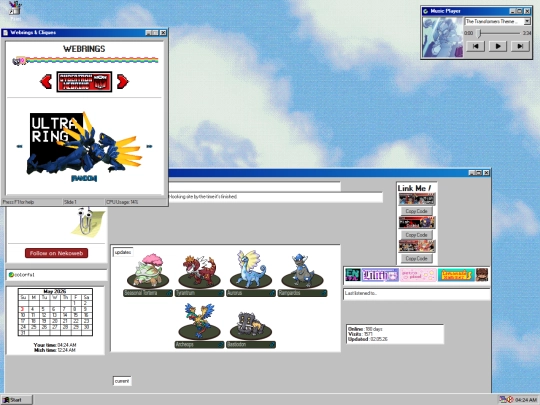The width and height of the screenshot is (540, 405).
Task: Open the song selection dropdown in Music Player
Action: pos(527,21)
